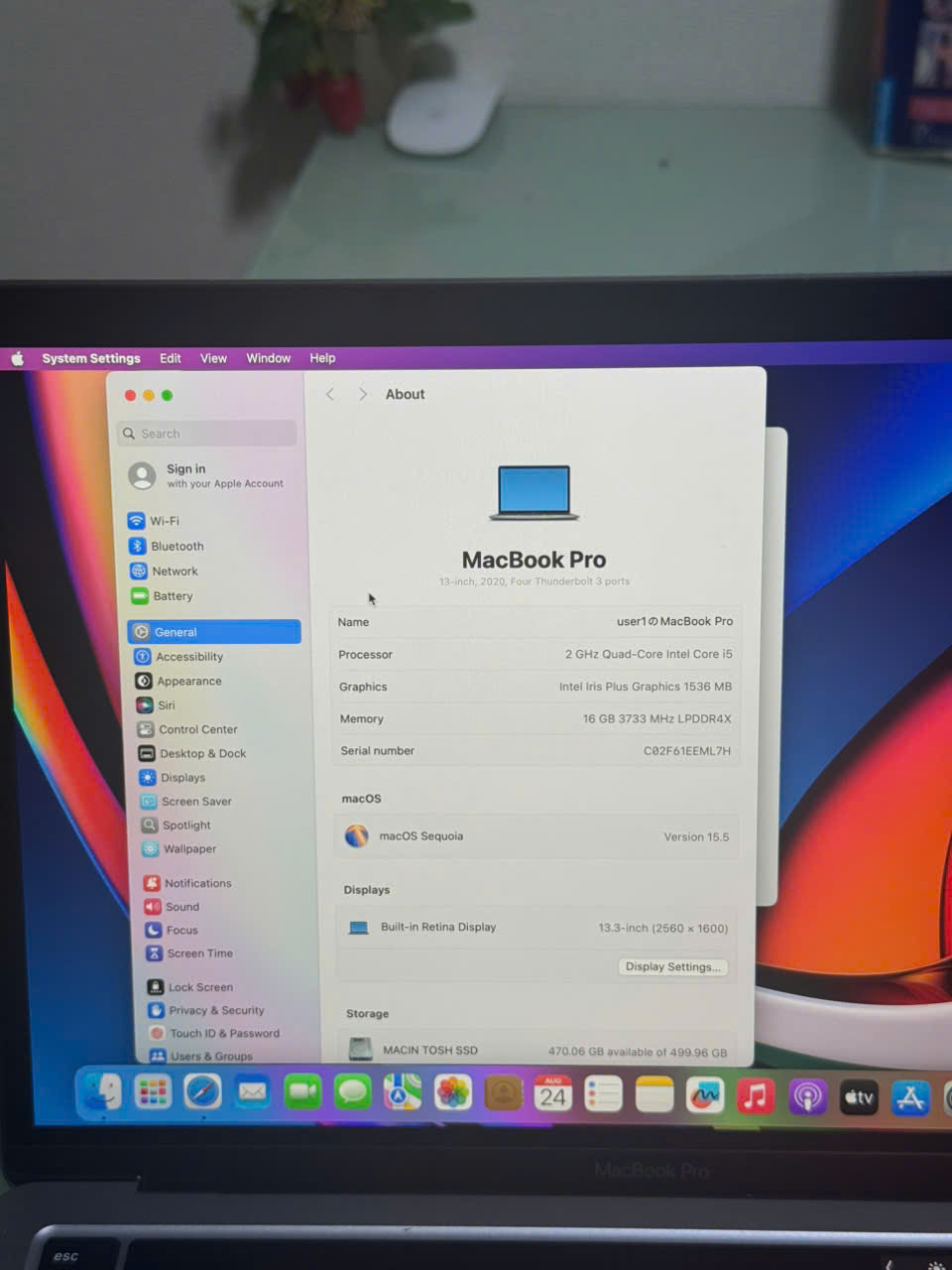Image resolution: width=952 pixels, height=1270 pixels.
Task: Click Intel Iris Plus Graphics value
Action: (x=645, y=687)
